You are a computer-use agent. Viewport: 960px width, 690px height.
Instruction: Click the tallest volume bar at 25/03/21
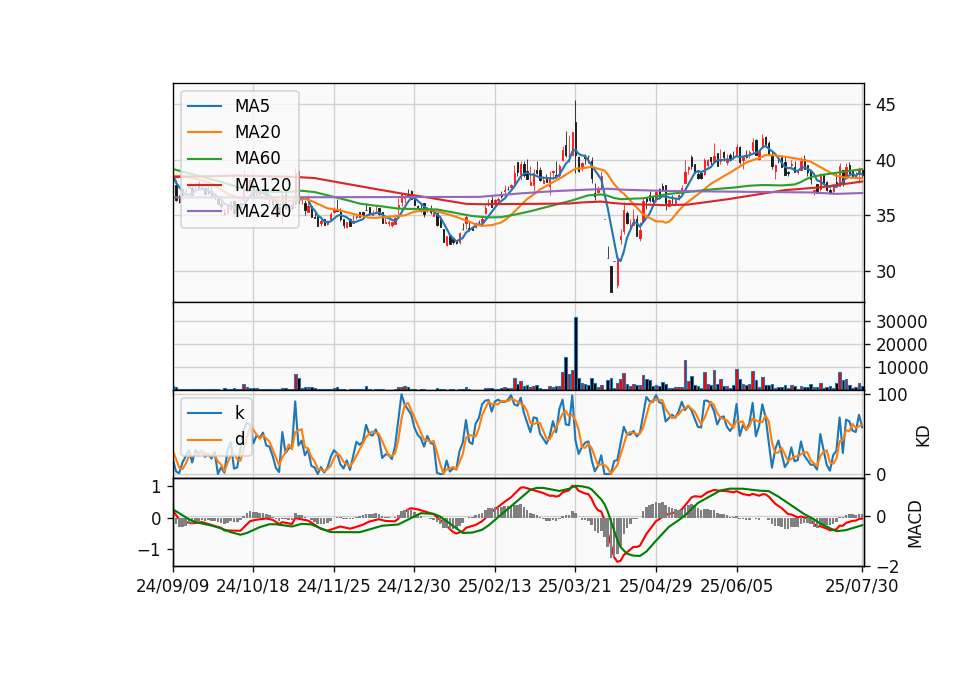tap(576, 353)
